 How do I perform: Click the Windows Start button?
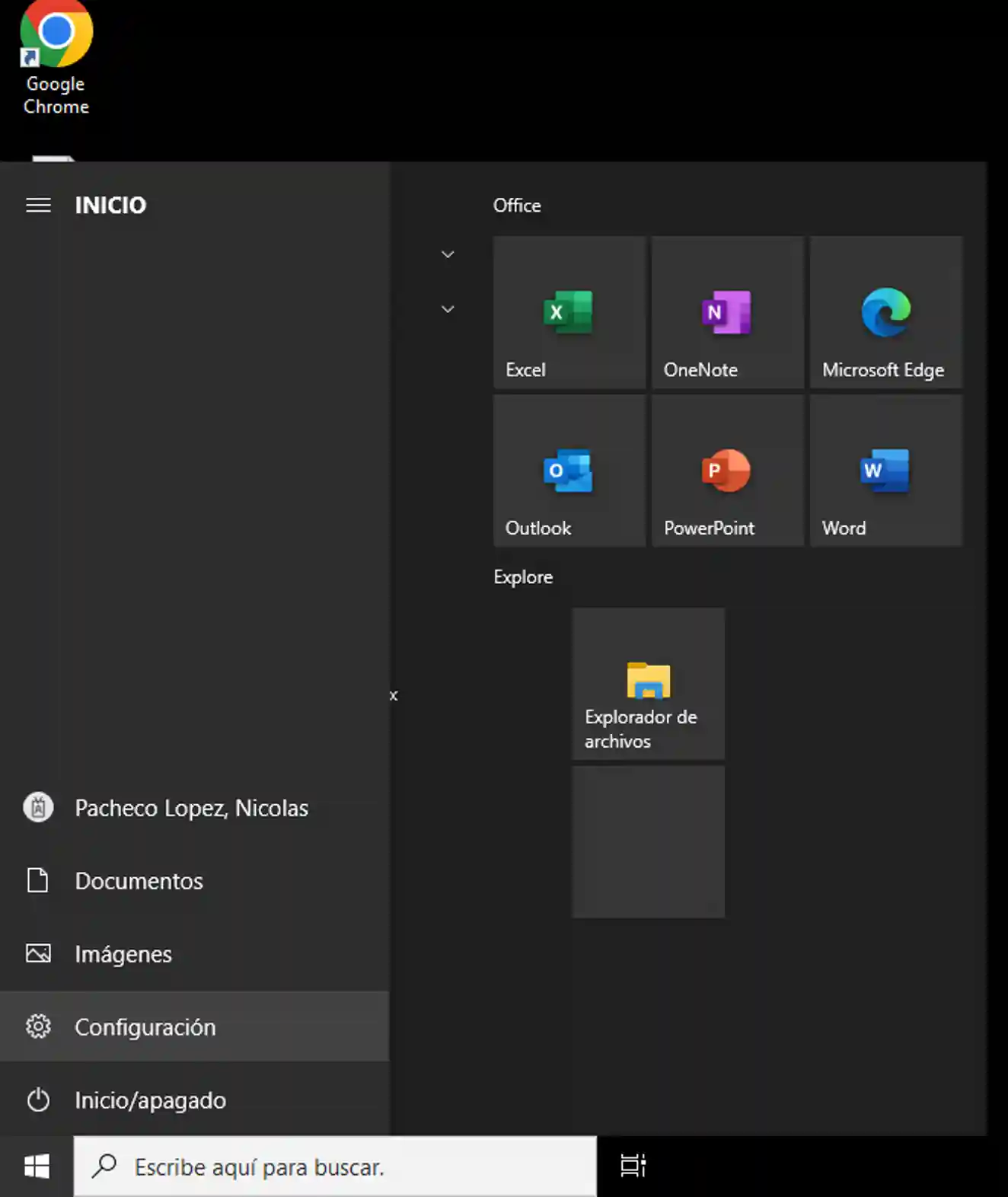tap(37, 1167)
